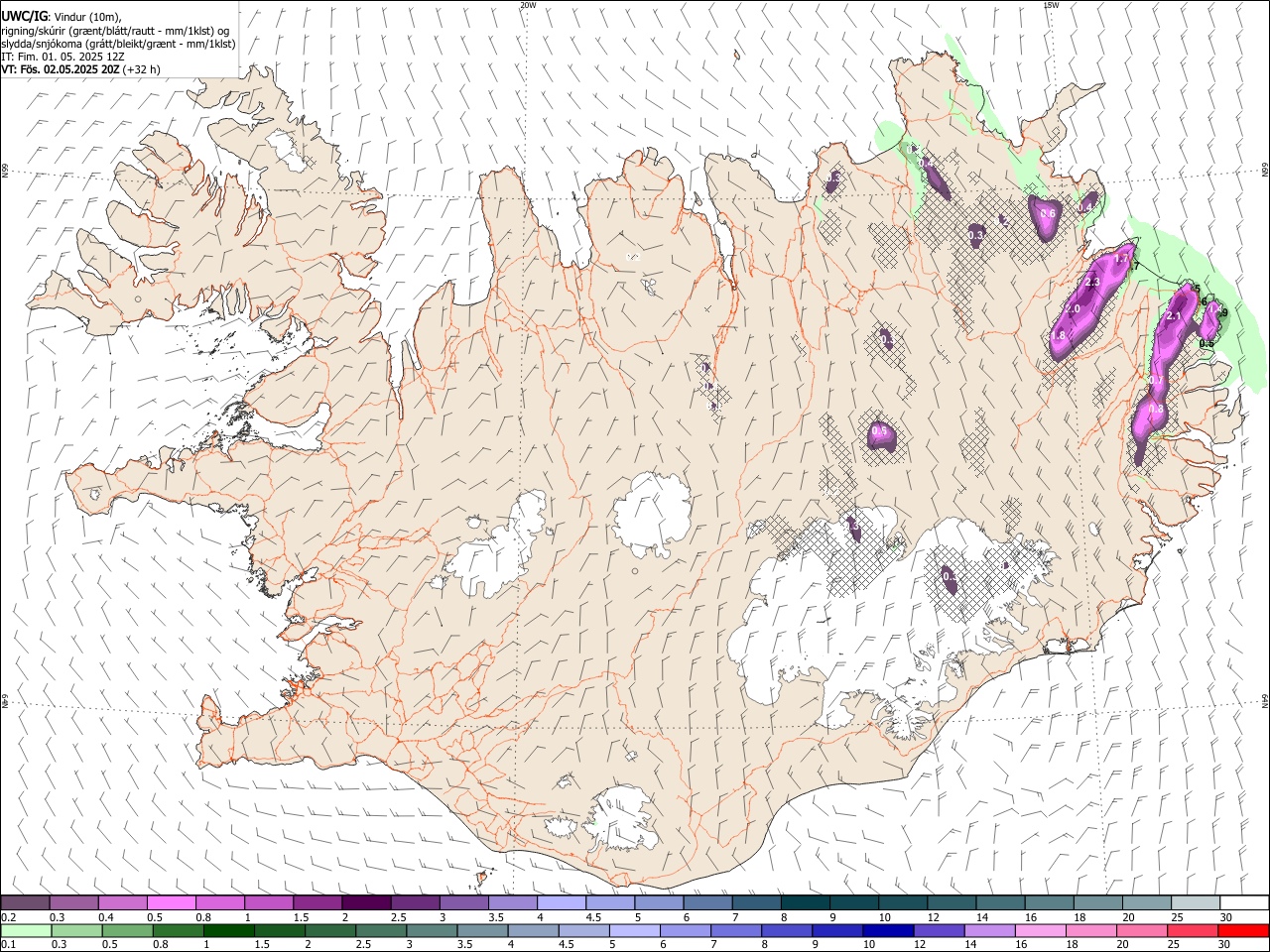
Task: Select lower-row swatch between 2.5 and 3
Action: [381, 931]
